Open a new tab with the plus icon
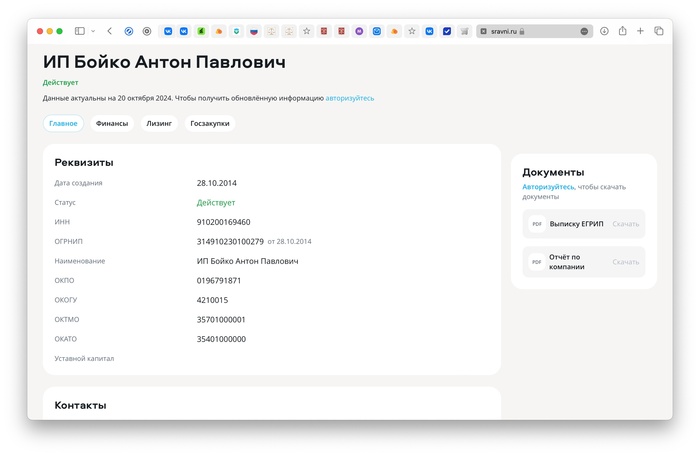This screenshot has width=700, height=456. tap(641, 31)
